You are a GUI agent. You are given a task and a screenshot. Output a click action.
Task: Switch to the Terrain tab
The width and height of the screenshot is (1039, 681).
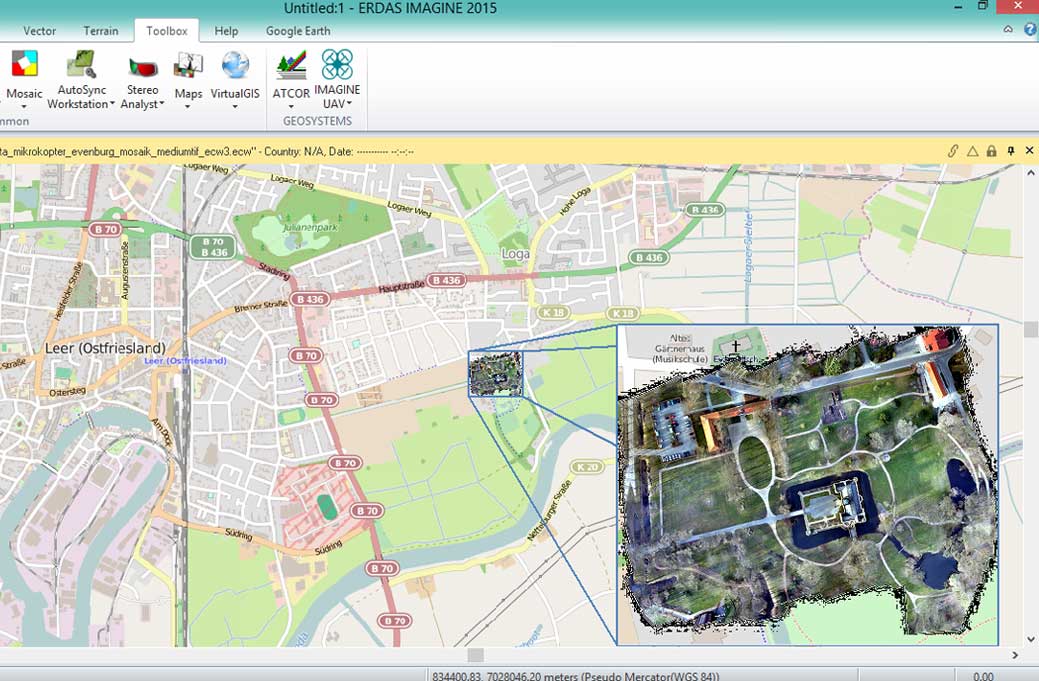click(101, 30)
